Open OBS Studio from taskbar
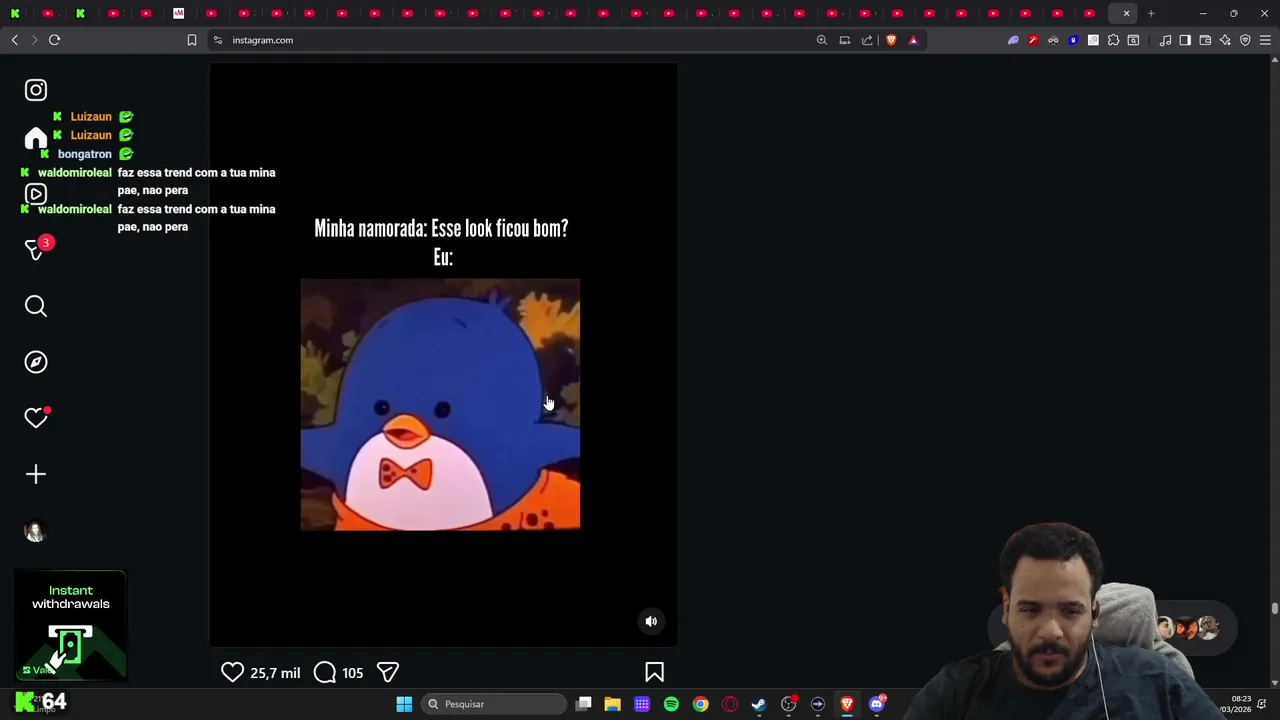This screenshot has width=1280, height=720. point(789,704)
